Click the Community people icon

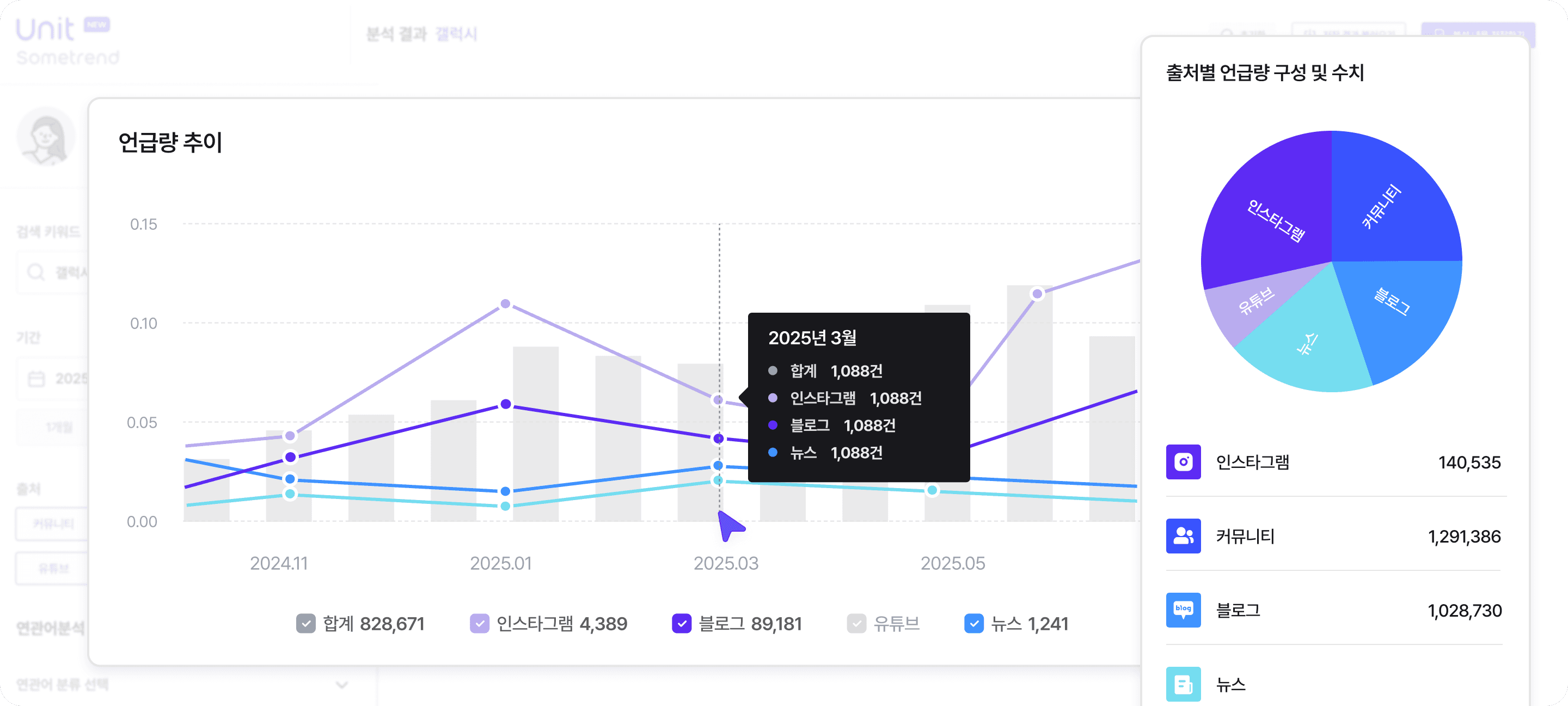(1183, 536)
